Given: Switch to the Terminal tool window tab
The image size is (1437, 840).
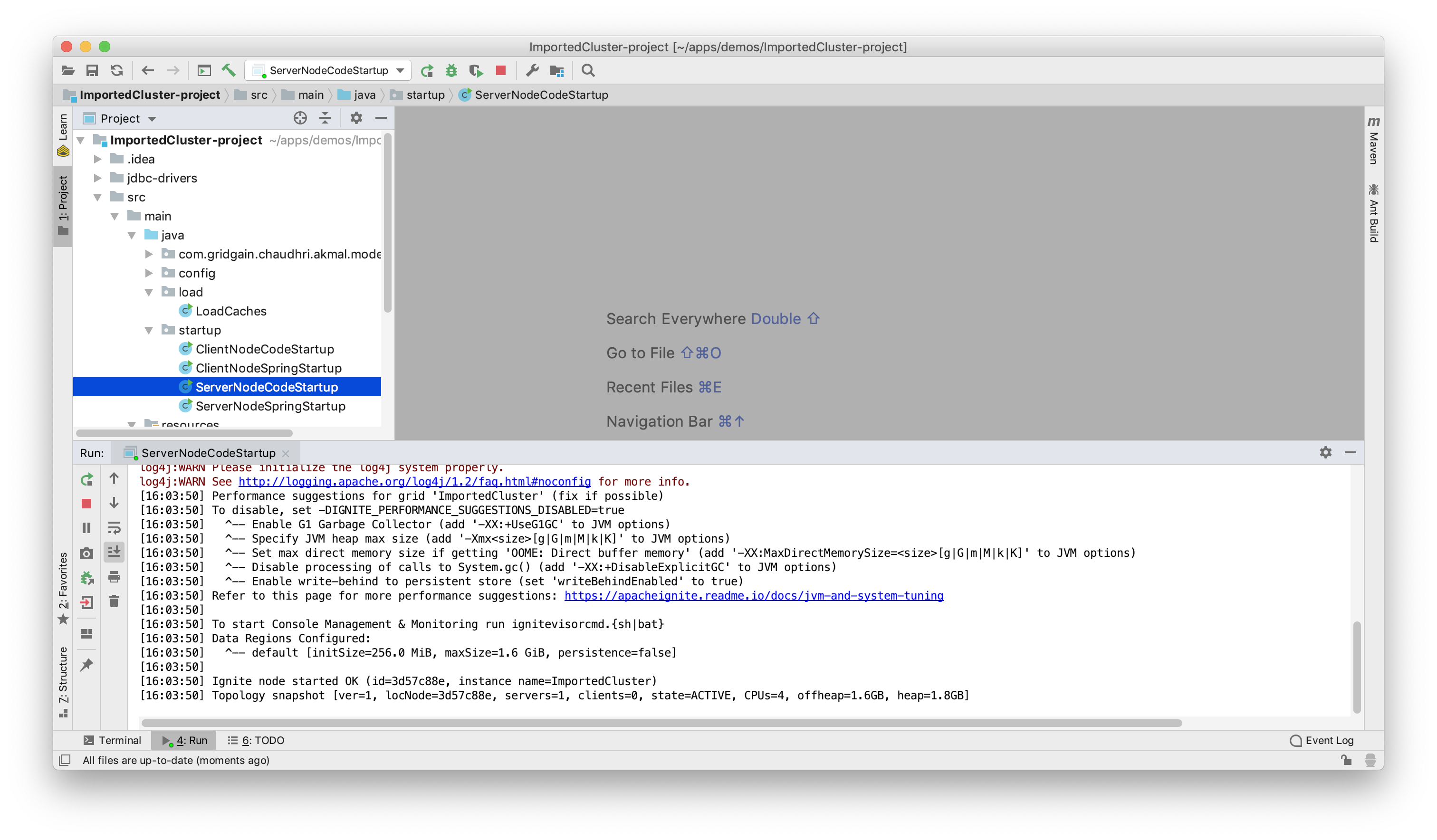Looking at the screenshot, I should pos(112,740).
